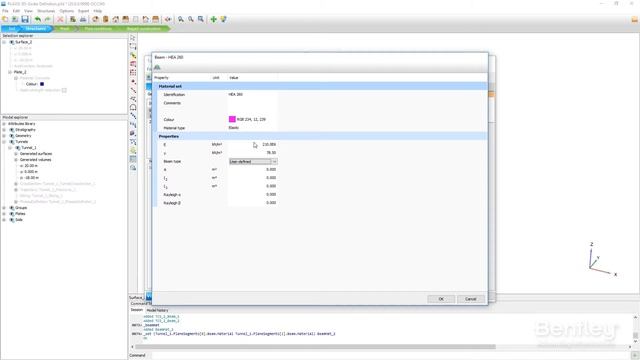The height and width of the screenshot is (360, 640).
Task: Click the side-view house icon in main toolbar
Action: click(116, 19)
